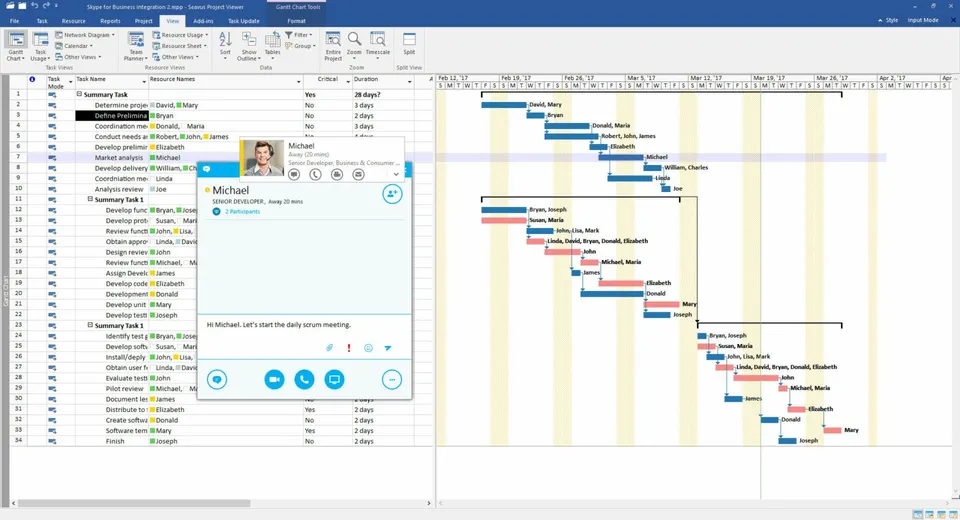Select the Sort icon in Data group

[225, 44]
